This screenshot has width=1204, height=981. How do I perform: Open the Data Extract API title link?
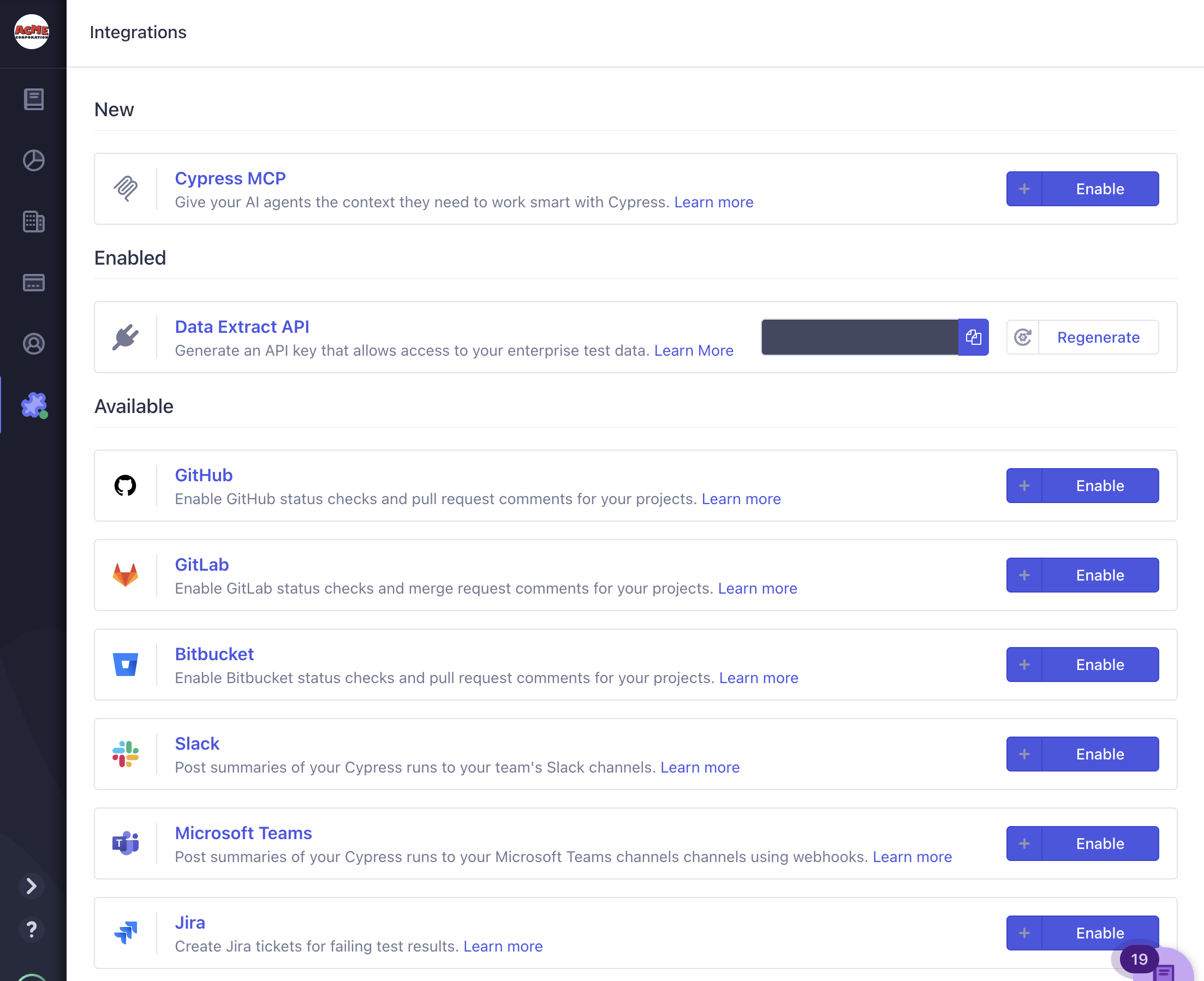coord(242,327)
